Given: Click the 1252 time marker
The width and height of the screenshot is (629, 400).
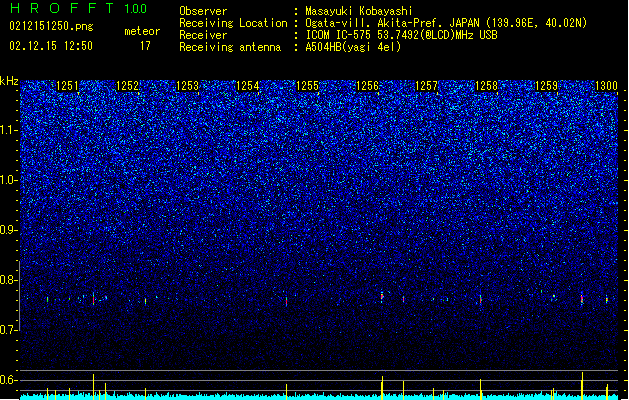Looking at the screenshot, I should point(128,86).
